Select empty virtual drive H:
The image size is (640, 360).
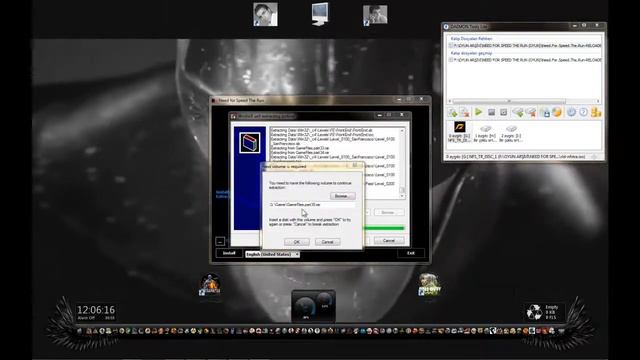click(485, 133)
